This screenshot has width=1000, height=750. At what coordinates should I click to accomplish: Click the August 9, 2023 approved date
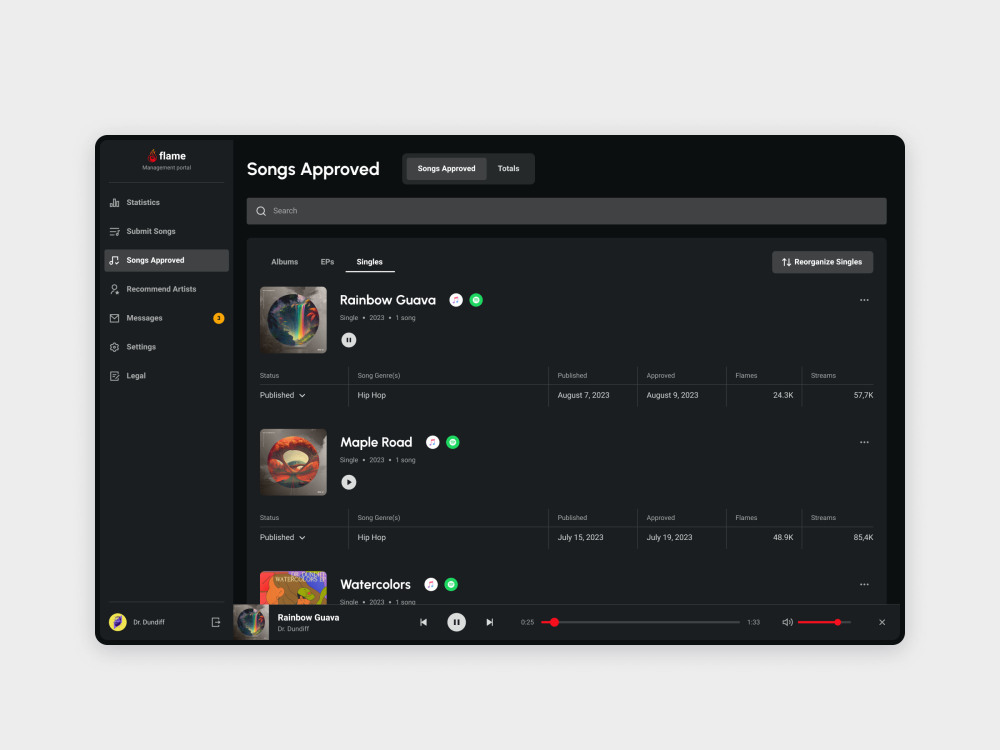pyautogui.click(x=672, y=395)
